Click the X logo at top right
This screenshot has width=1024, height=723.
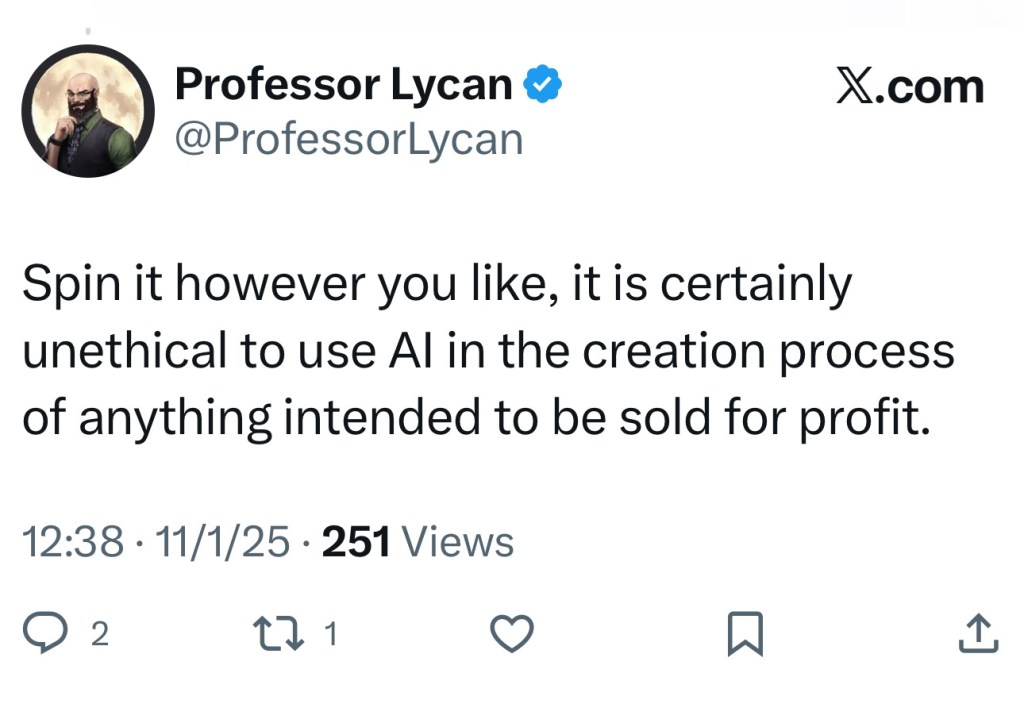856,87
